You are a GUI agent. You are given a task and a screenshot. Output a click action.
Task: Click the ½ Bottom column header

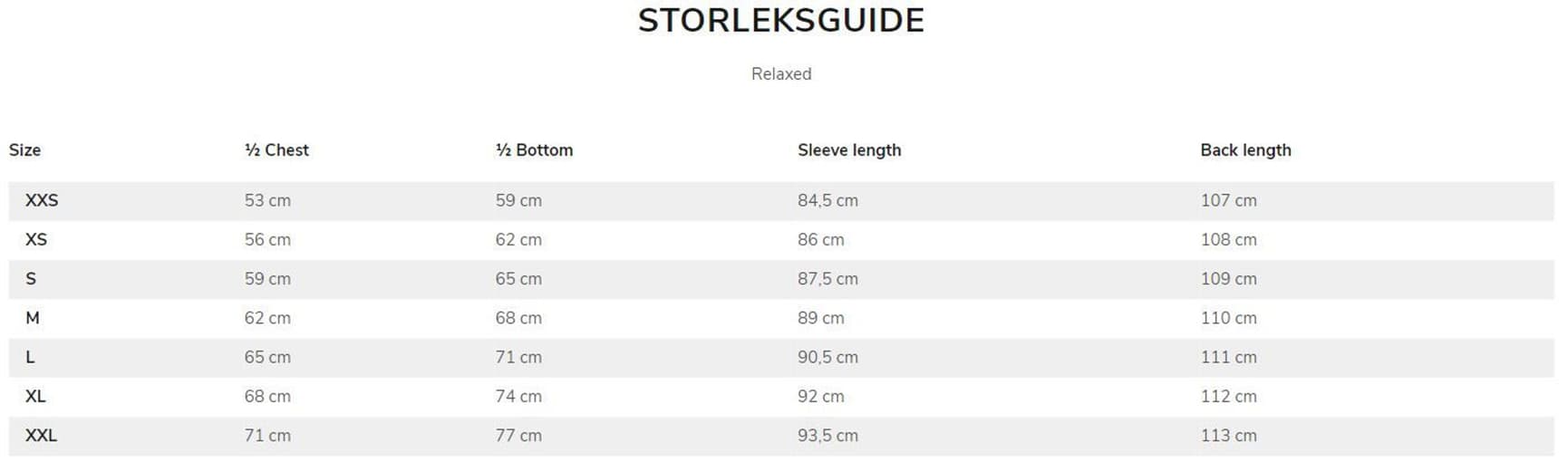534,150
